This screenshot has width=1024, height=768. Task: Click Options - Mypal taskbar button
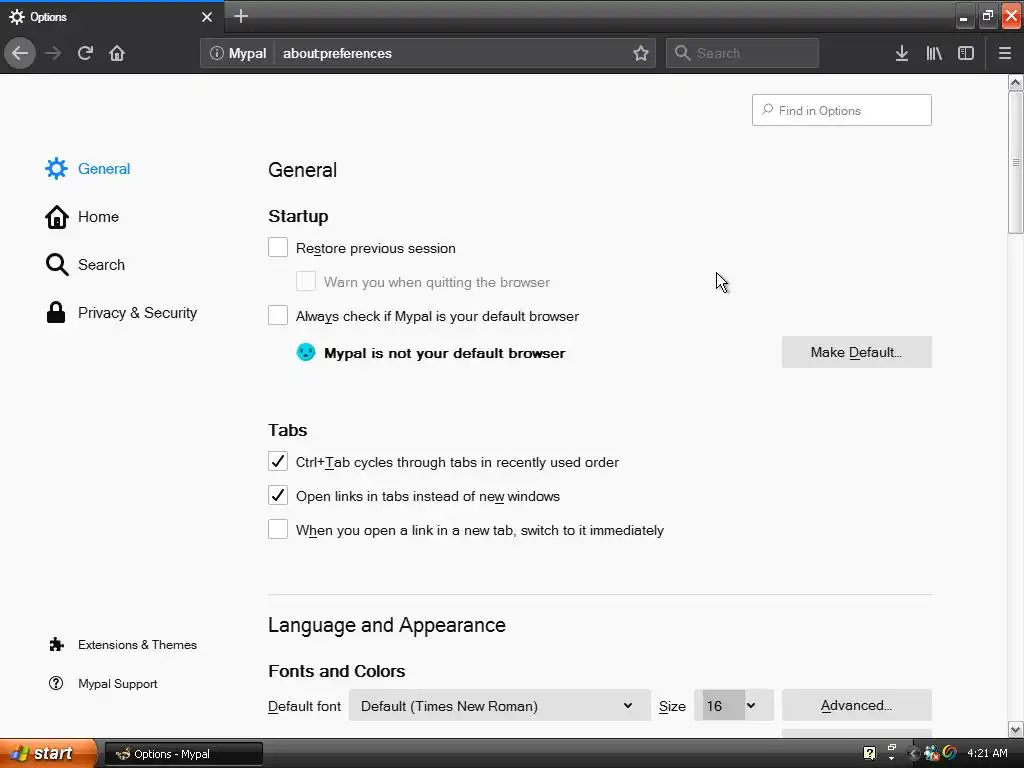184,754
